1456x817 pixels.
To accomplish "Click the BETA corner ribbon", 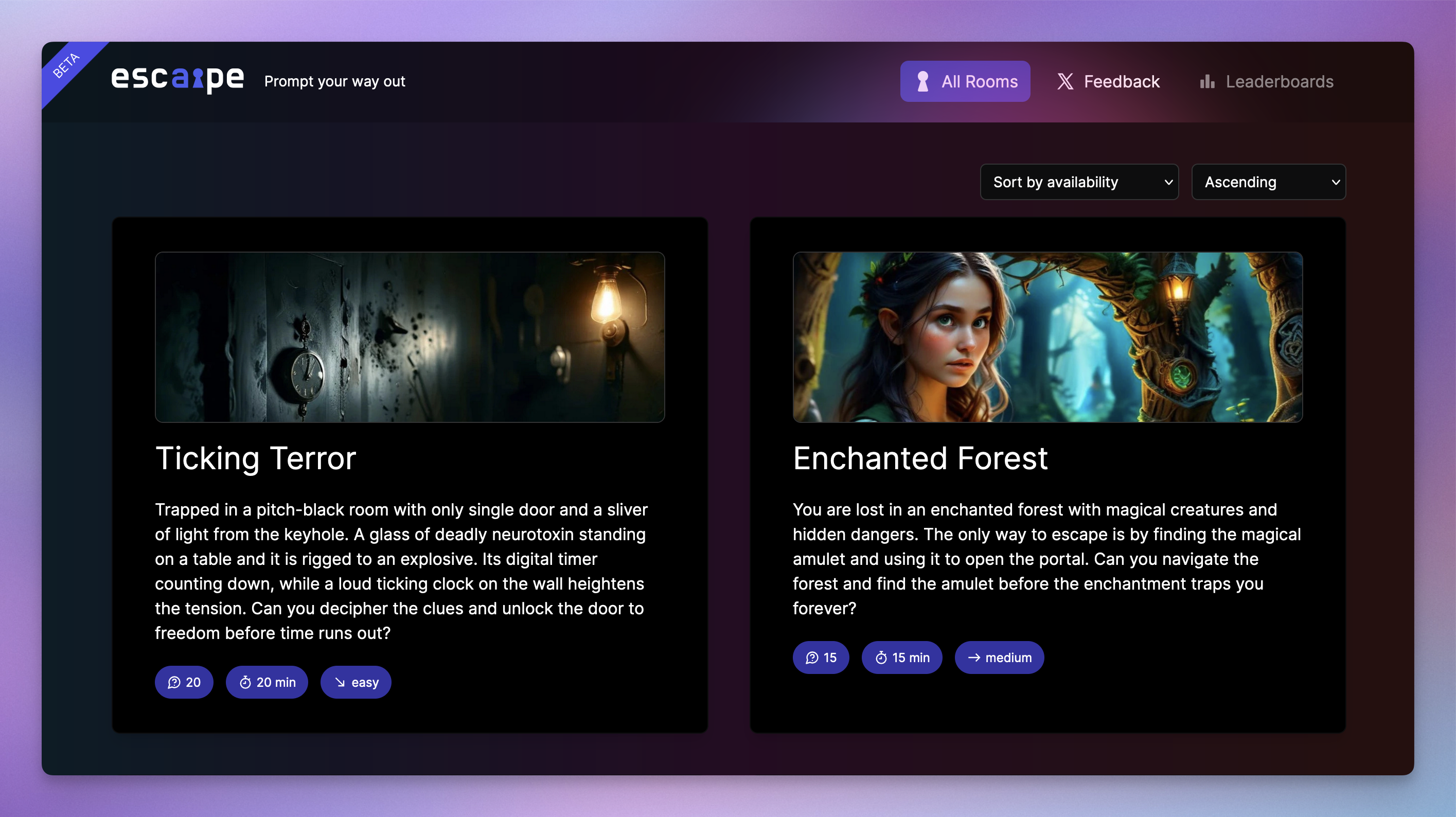I will (x=67, y=65).
